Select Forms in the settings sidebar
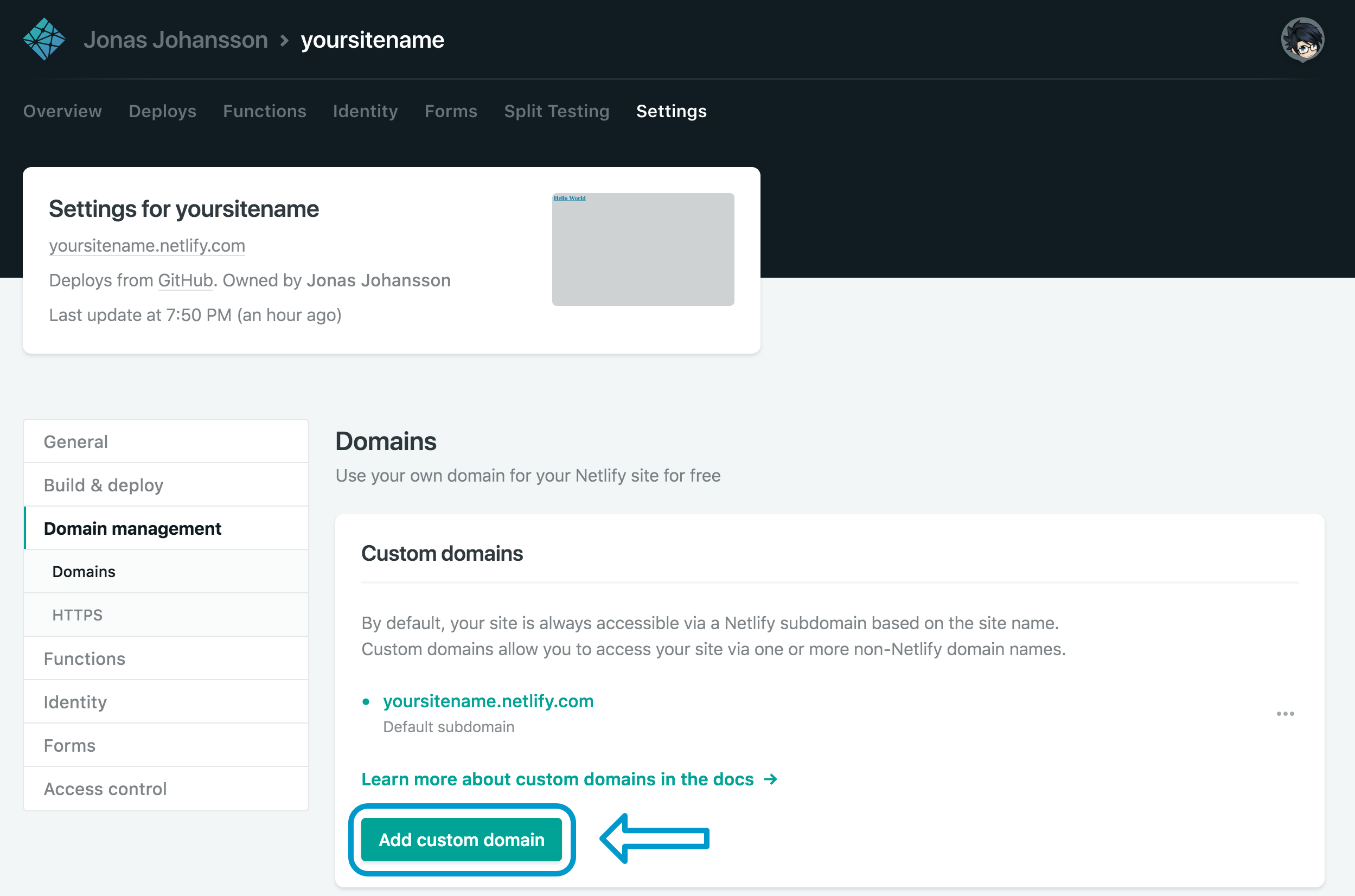The height and width of the screenshot is (896, 1355). (x=166, y=745)
